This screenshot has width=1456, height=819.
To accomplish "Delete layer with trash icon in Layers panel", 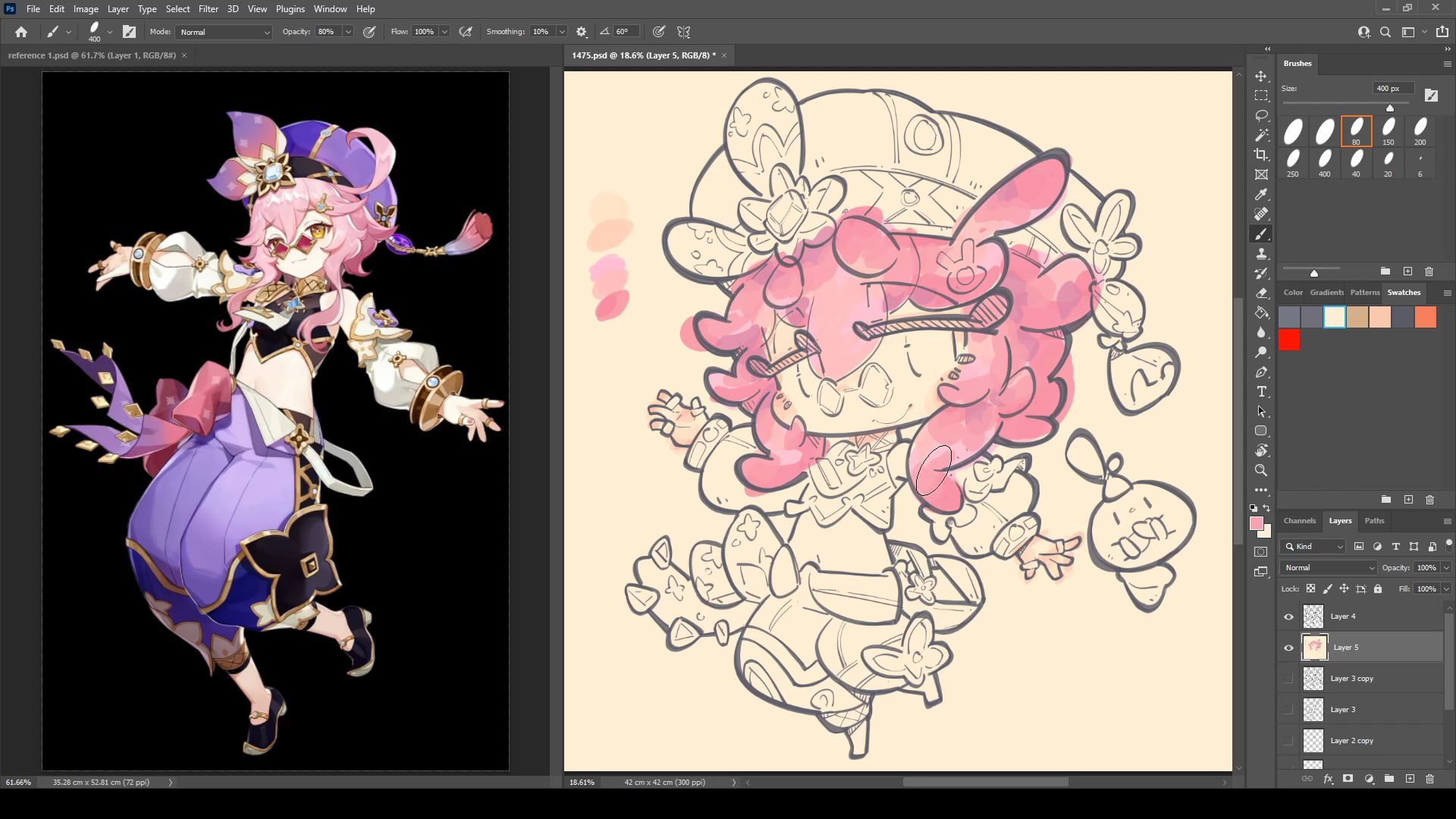I will click(1429, 779).
